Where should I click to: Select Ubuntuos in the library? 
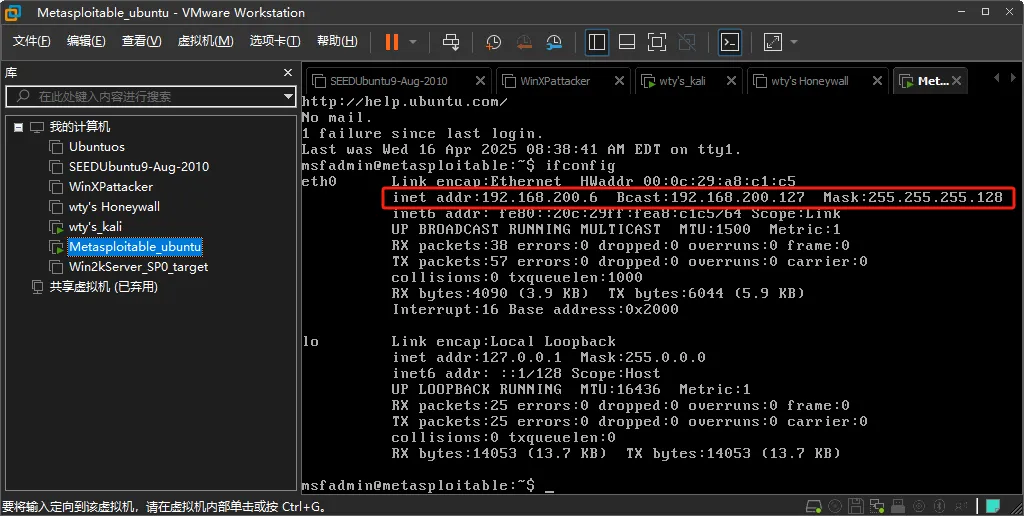click(97, 147)
